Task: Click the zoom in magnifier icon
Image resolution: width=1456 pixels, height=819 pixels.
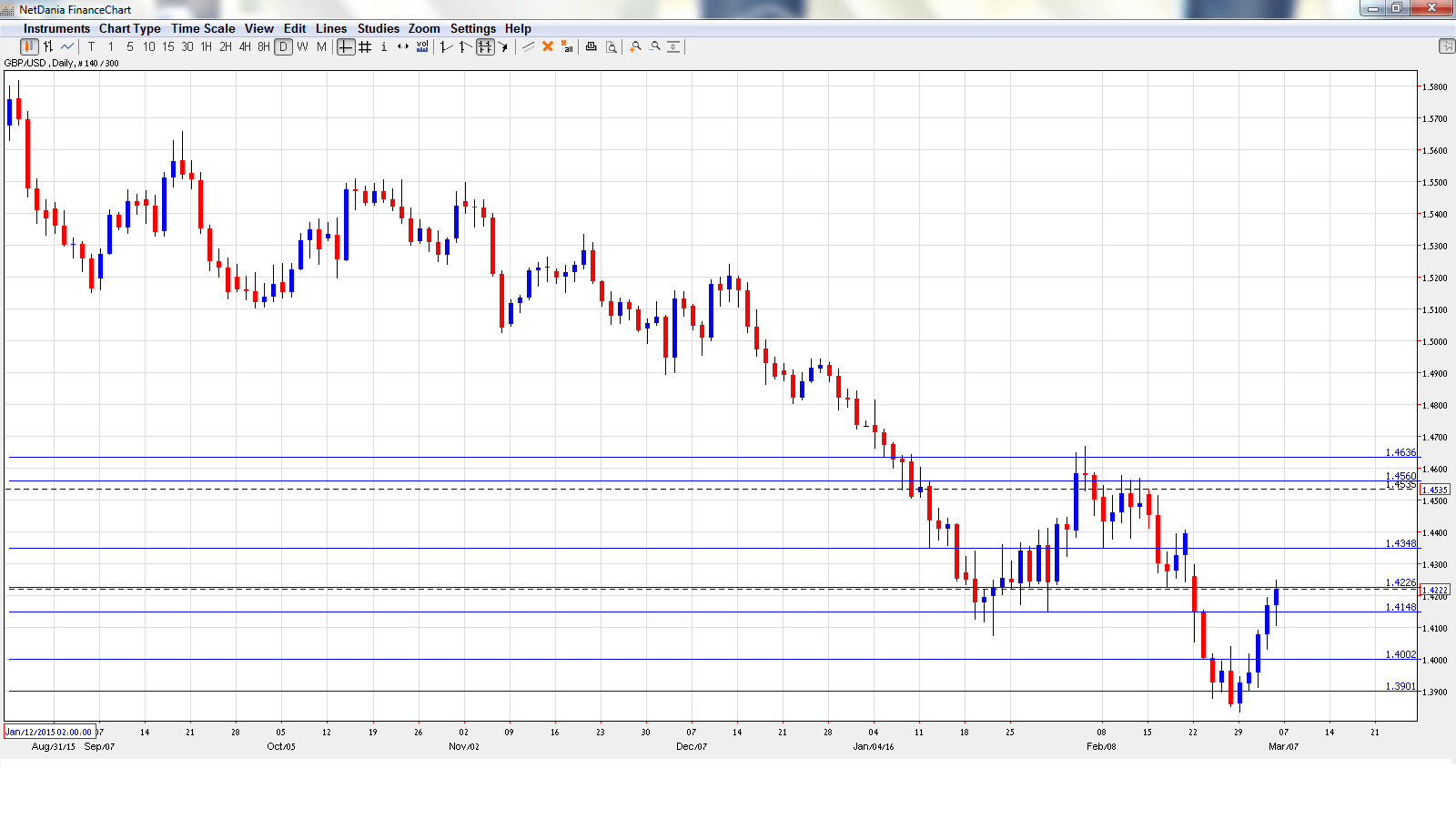Action: pos(635,46)
